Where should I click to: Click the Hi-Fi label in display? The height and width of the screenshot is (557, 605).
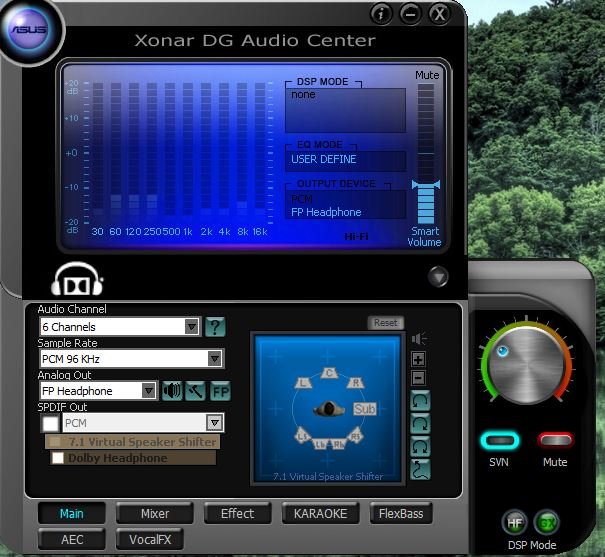pos(356,236)
